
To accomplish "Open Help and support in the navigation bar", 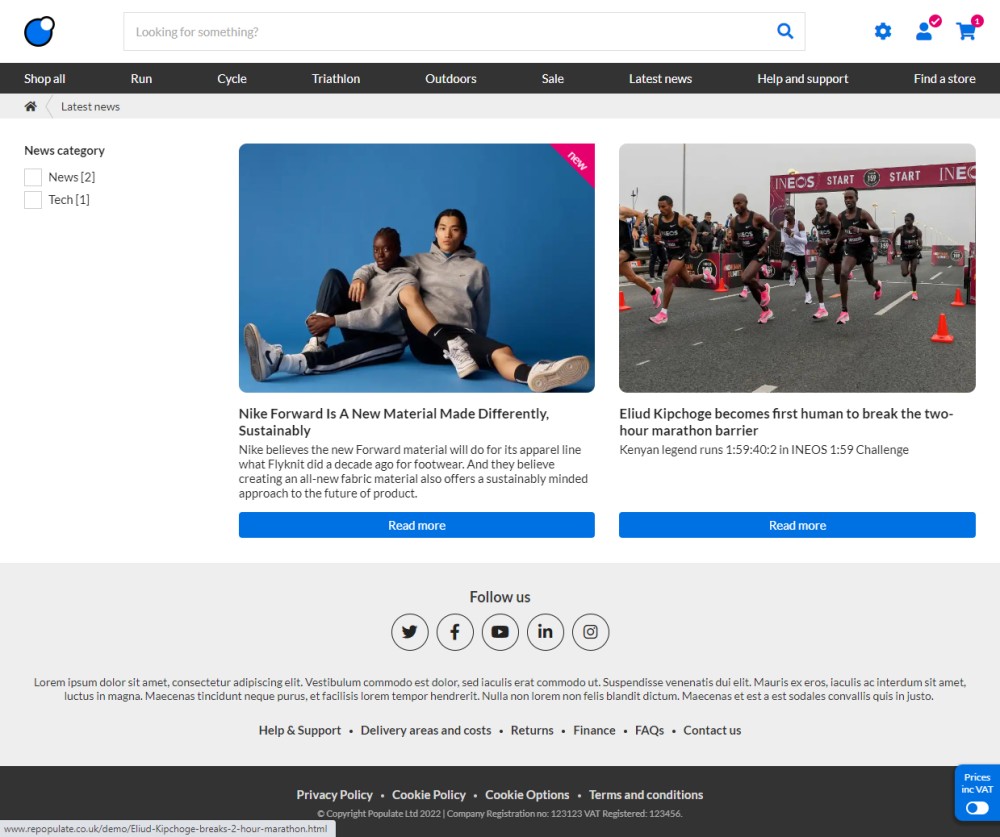I will (802, 78).
